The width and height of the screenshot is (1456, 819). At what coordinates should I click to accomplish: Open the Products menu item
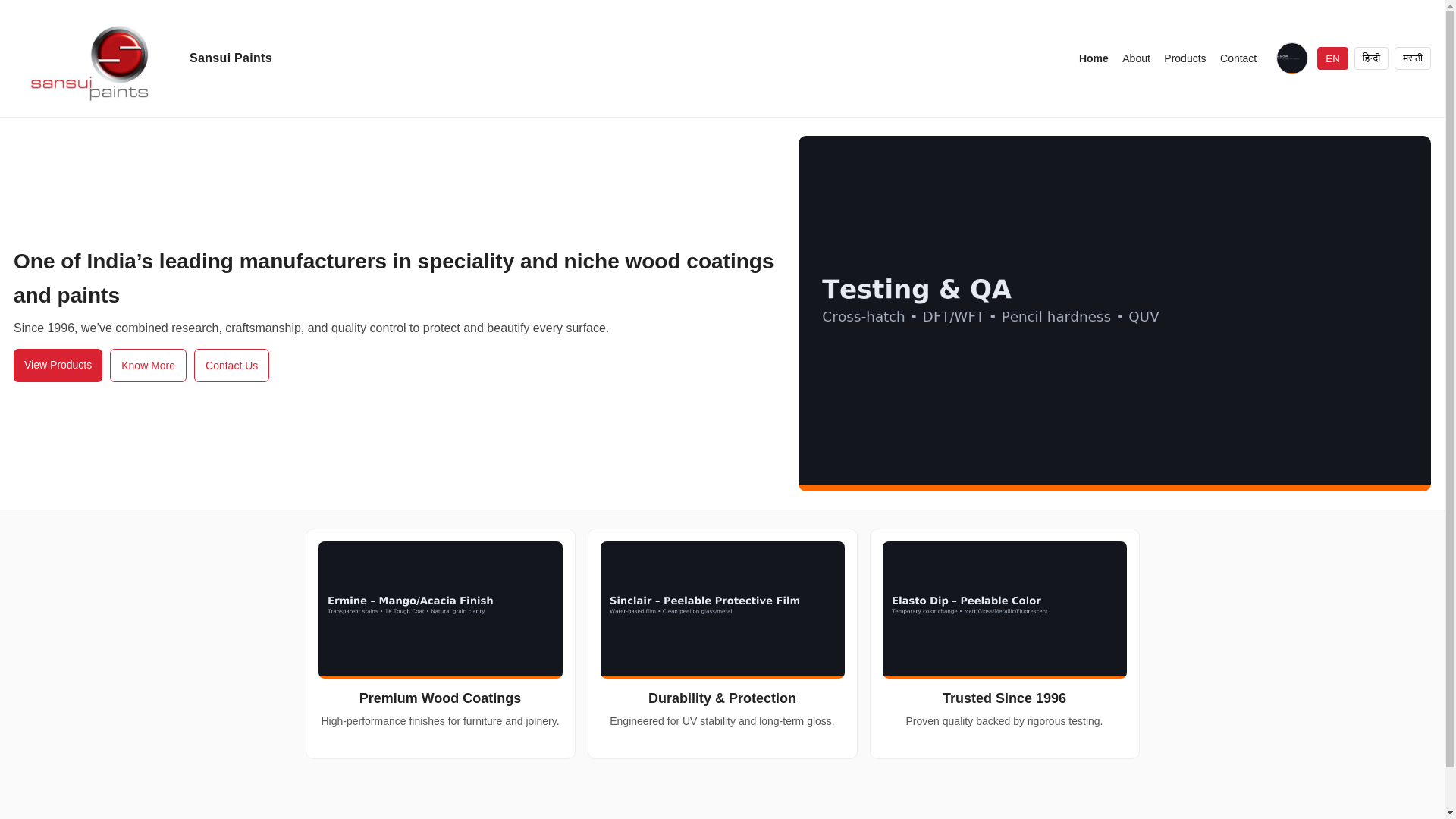(x=1185, y=58)
